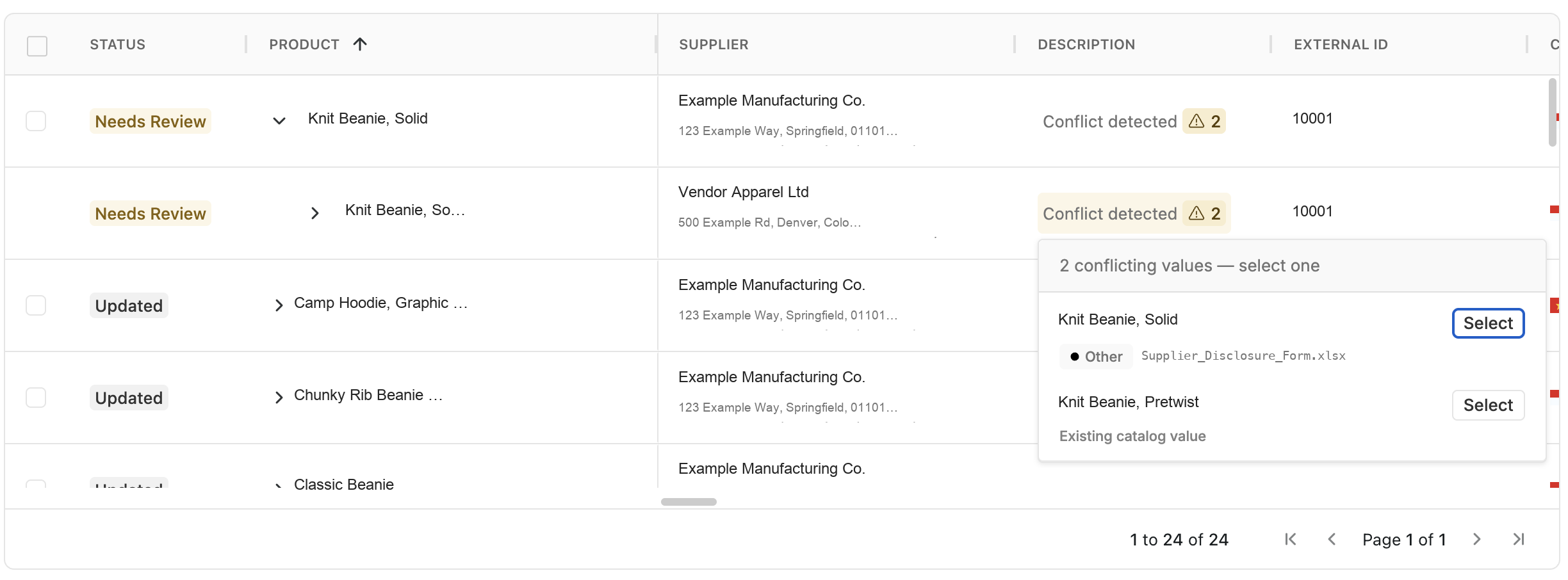Click the 'Existing catalog value' label
This screenshot has height=580, width=1568.
point(1132,436)
